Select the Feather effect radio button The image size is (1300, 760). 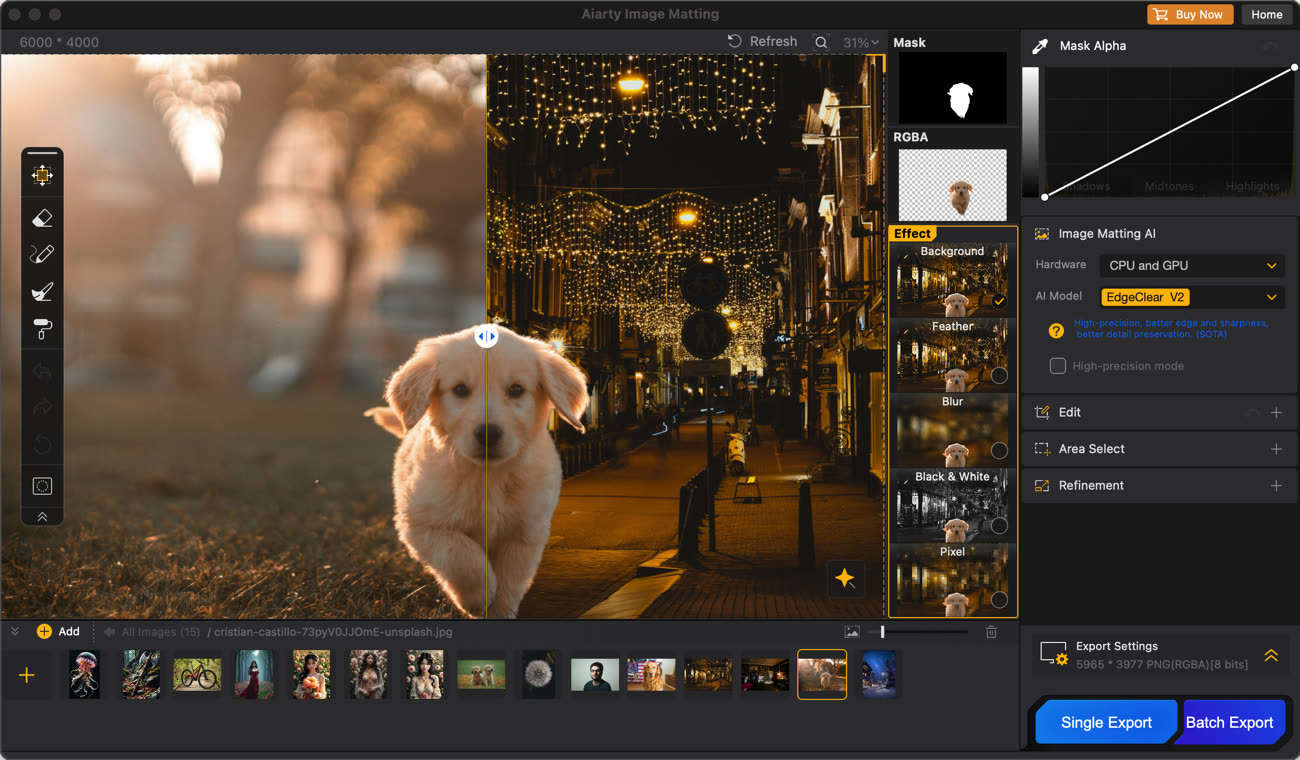click(998, 376)
